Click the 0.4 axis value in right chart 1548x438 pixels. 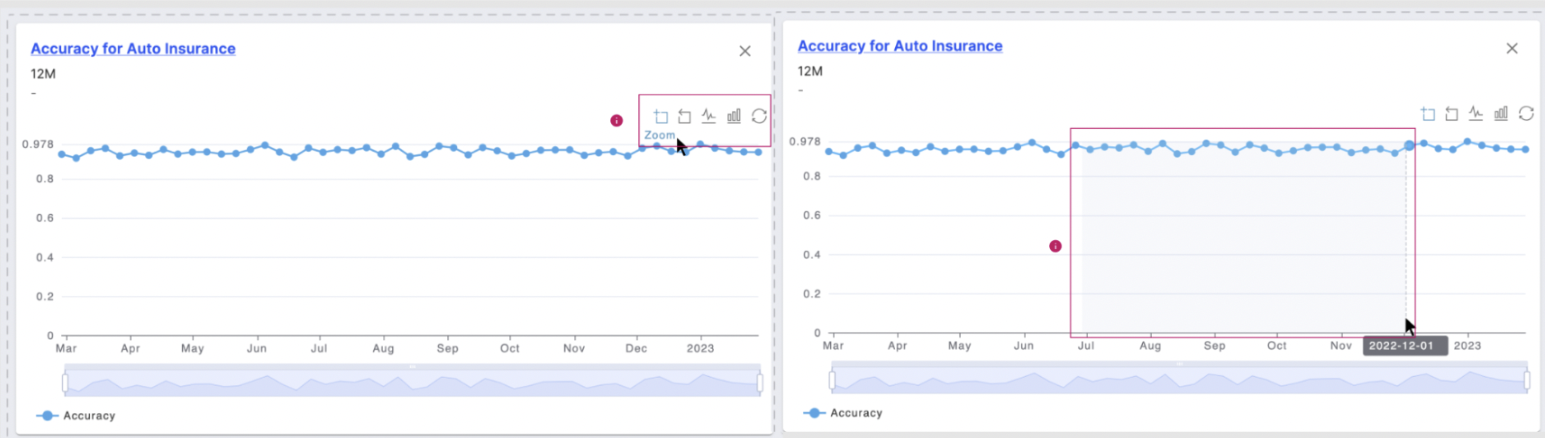812,255
